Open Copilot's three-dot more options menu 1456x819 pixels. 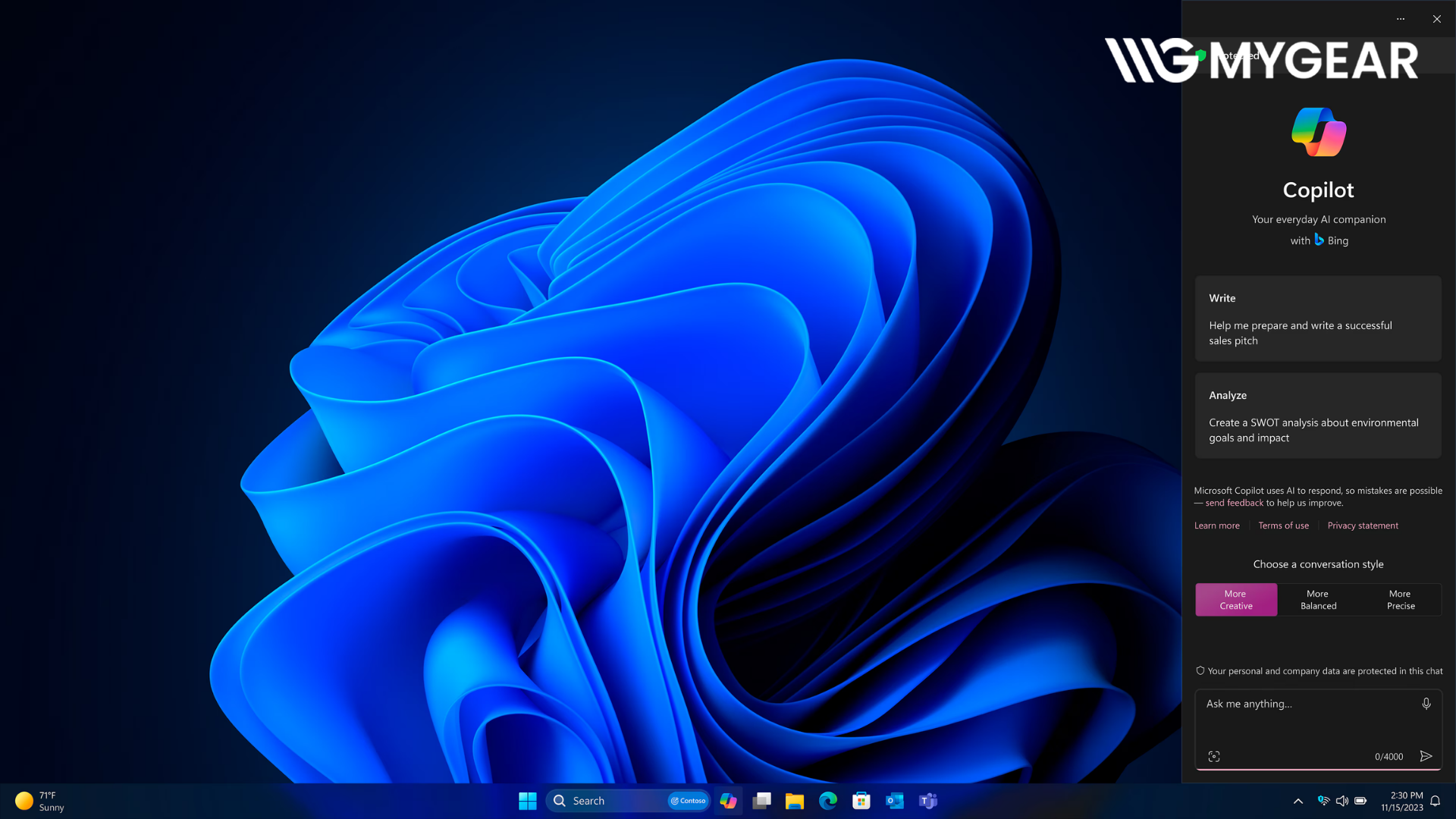pos(1401,19)
